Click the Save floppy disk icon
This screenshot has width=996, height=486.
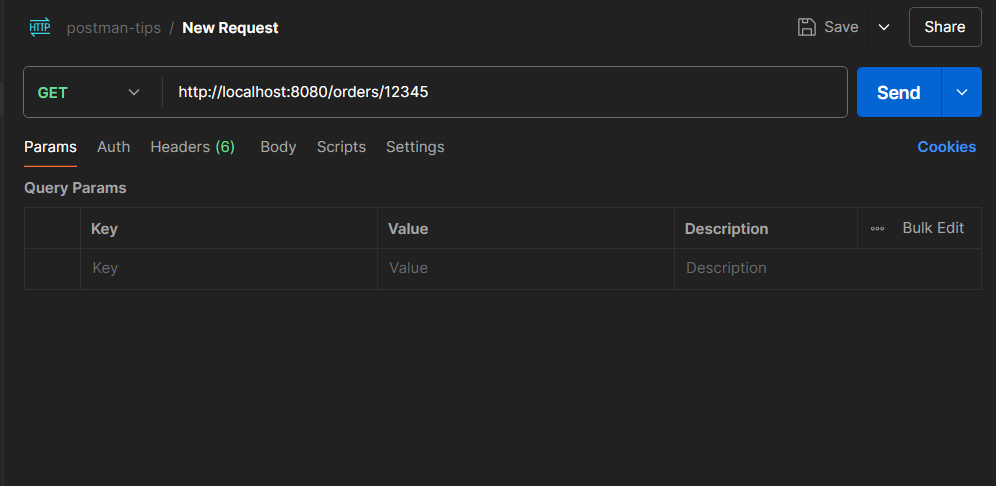(807, 27)
